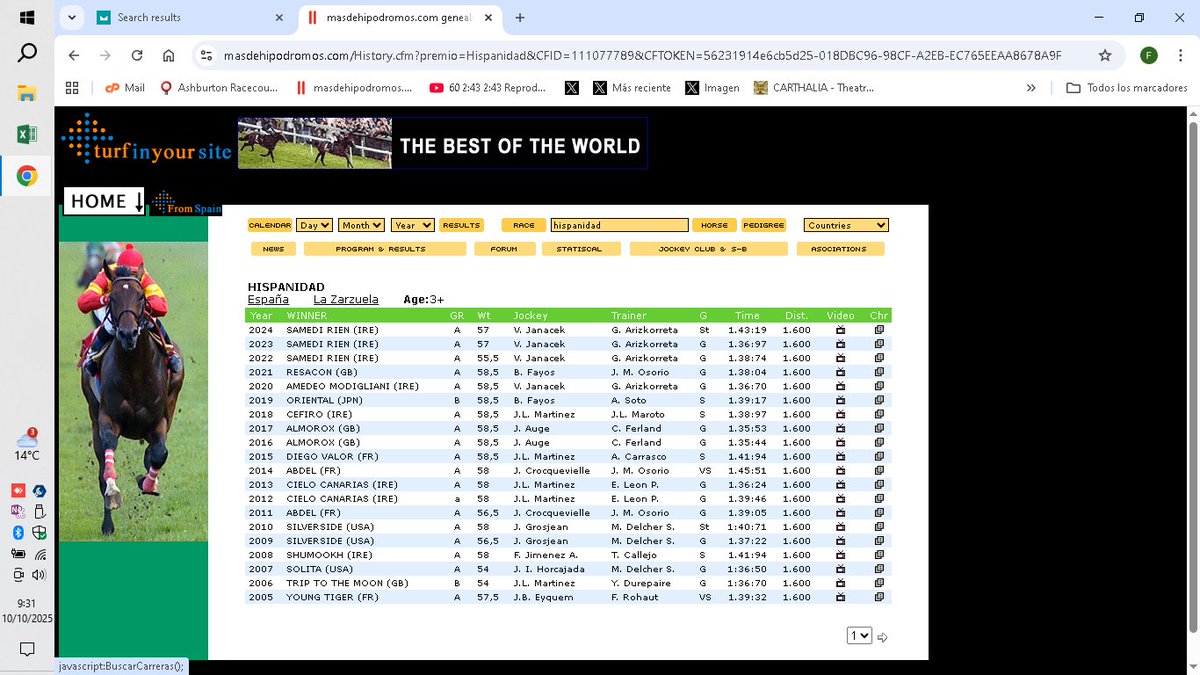Bookmark this page with the star icon
This screenshot has width=1200, height=675.
[x=1105, y=56]
